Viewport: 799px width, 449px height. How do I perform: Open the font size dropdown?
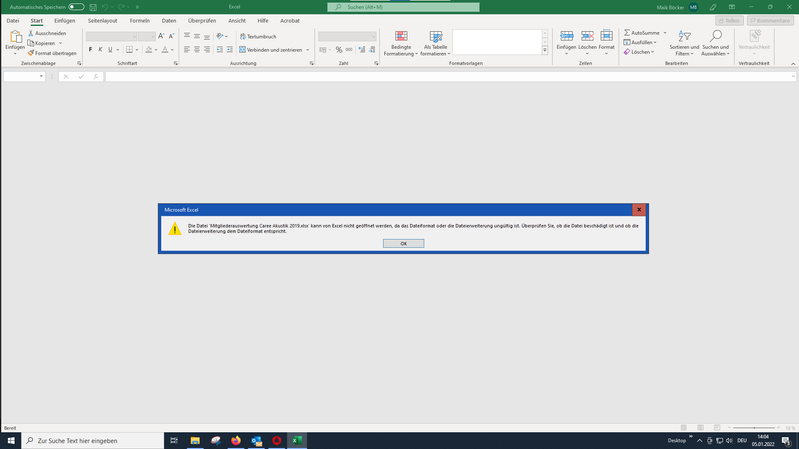(x=152, y=37)
